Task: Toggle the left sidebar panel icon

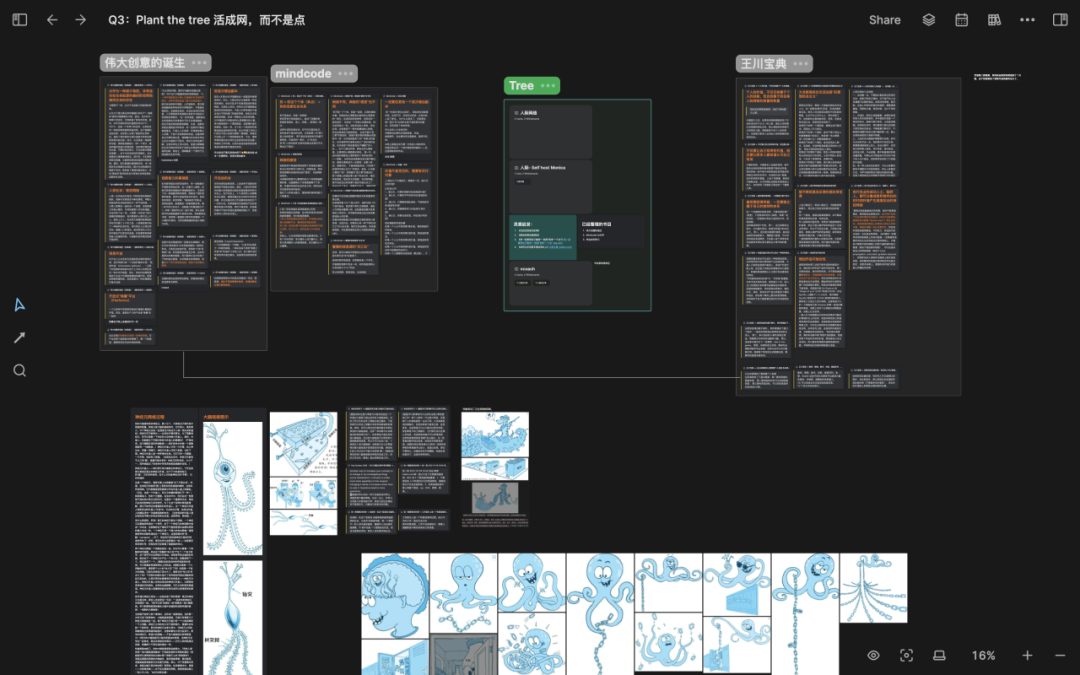Action: point(20,20)
